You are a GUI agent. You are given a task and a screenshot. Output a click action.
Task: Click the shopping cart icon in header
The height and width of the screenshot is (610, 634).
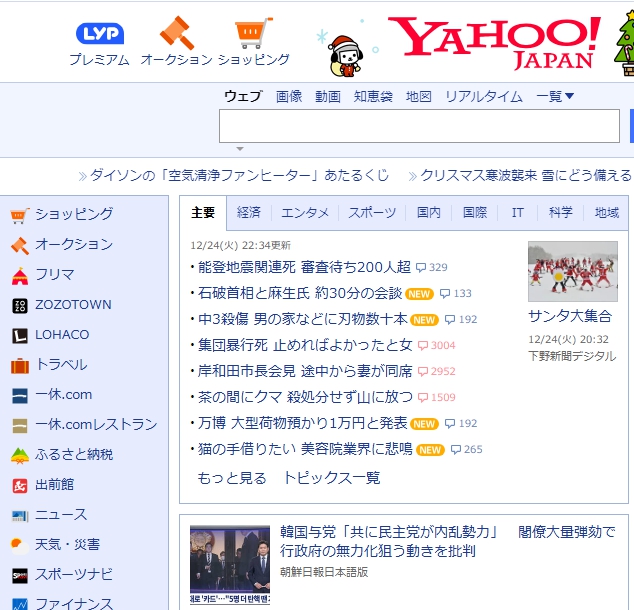click(x=254, y=33)
